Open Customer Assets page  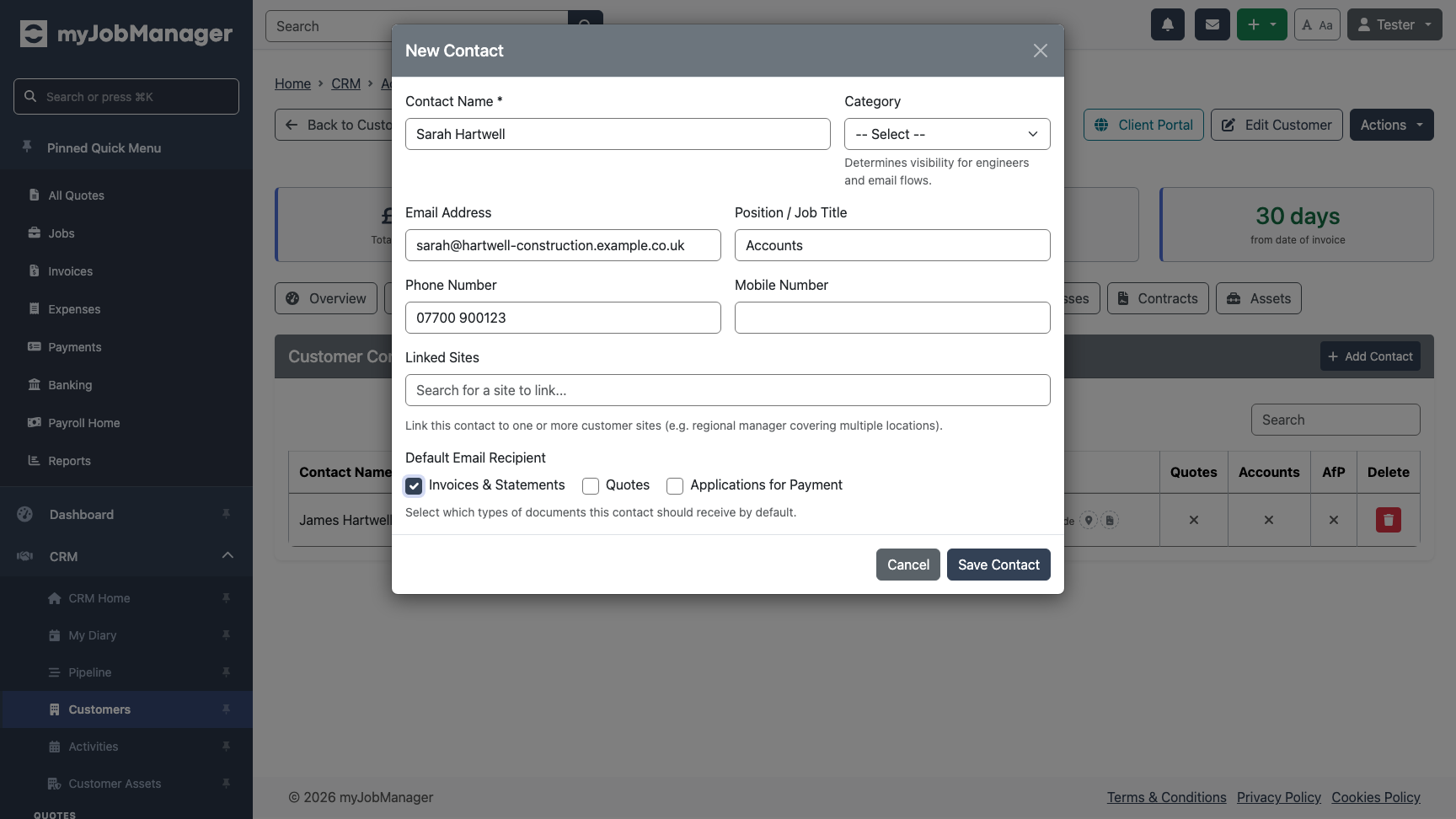click(x=115, y=784)
